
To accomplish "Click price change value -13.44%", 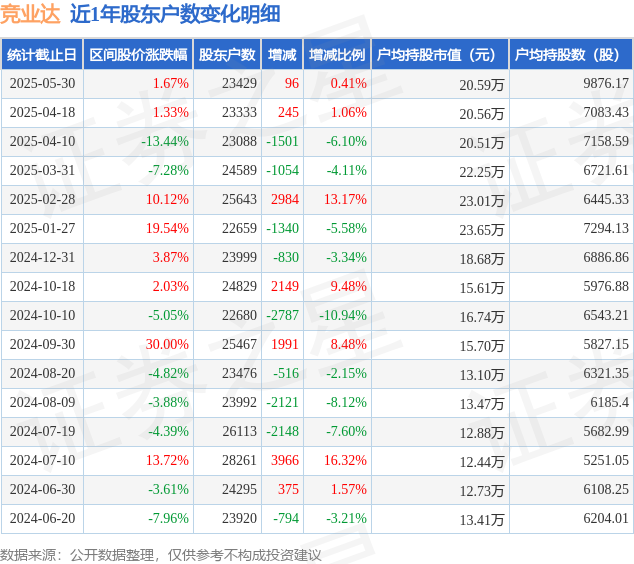I will 165,142.
